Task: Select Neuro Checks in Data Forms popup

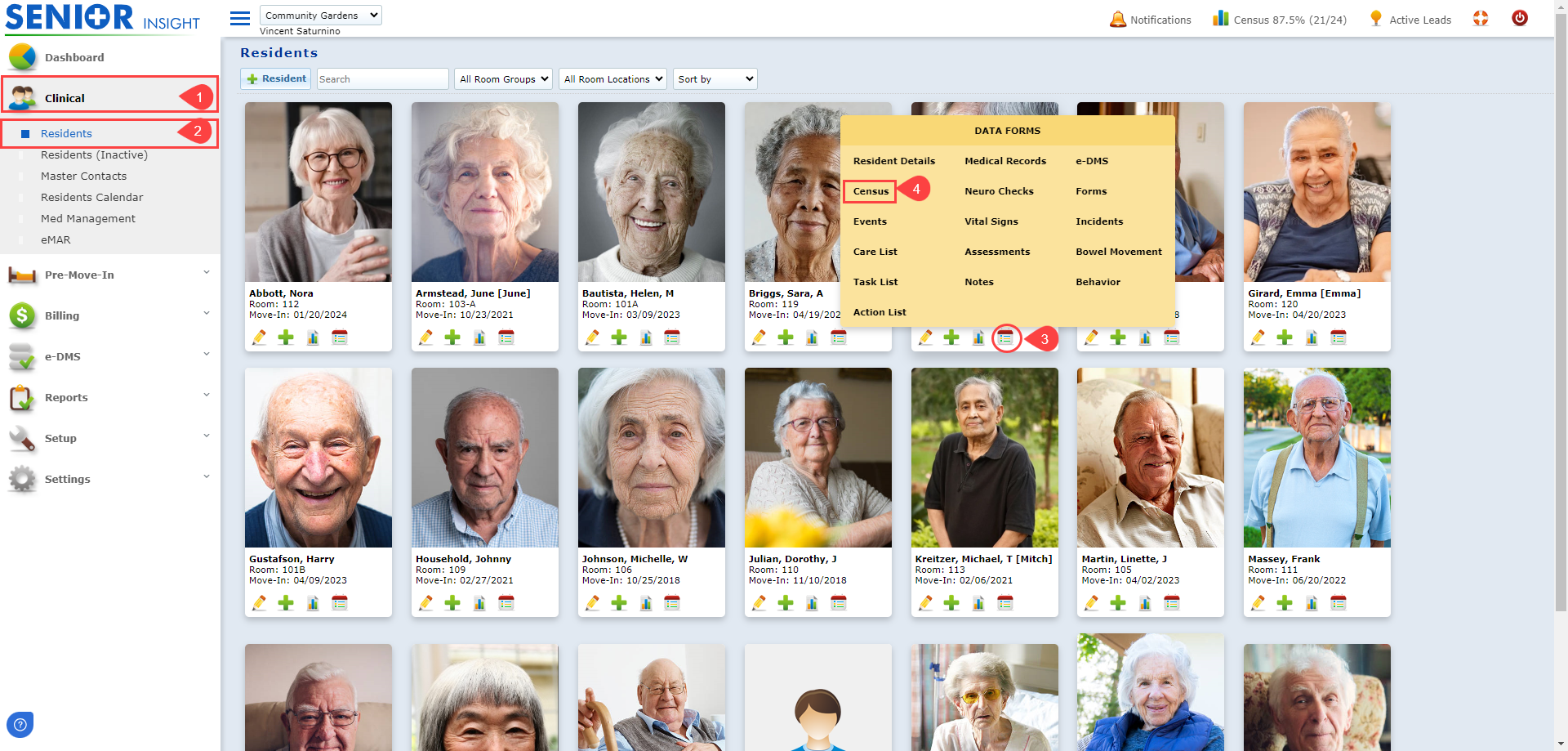Action: coord(999,191)
